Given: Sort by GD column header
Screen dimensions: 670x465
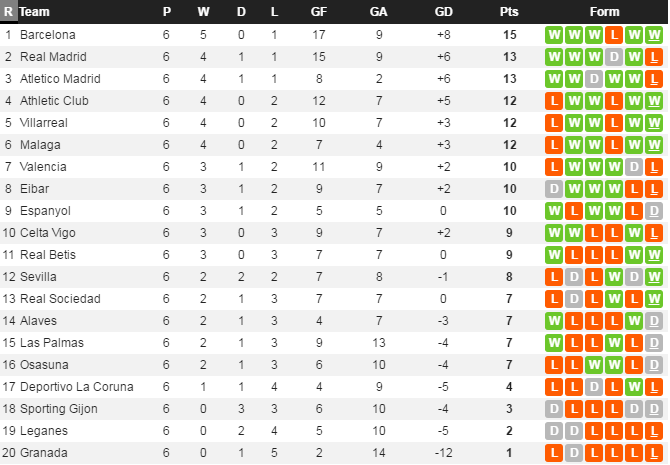Looking at the screenshot, I should pos(443,12).
